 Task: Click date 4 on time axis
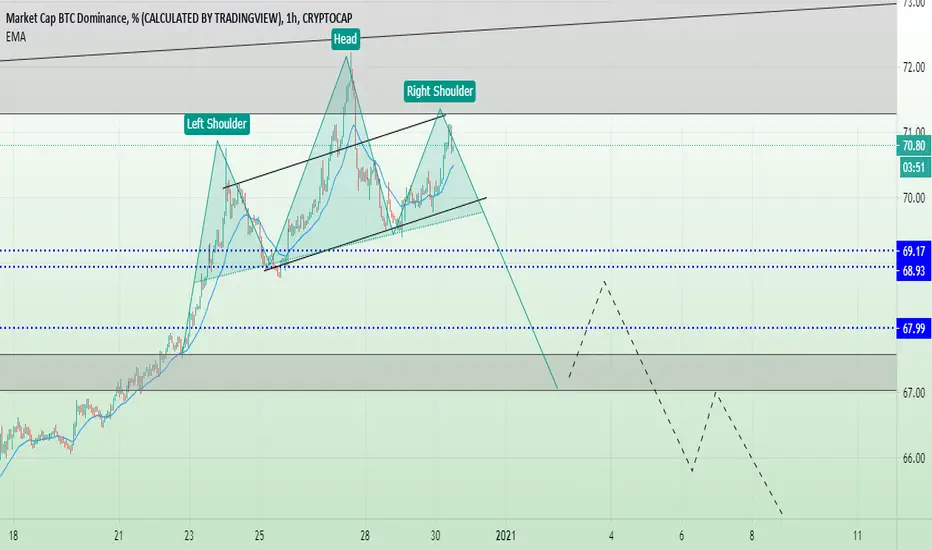pyautogui.click(x=611, y=536)
